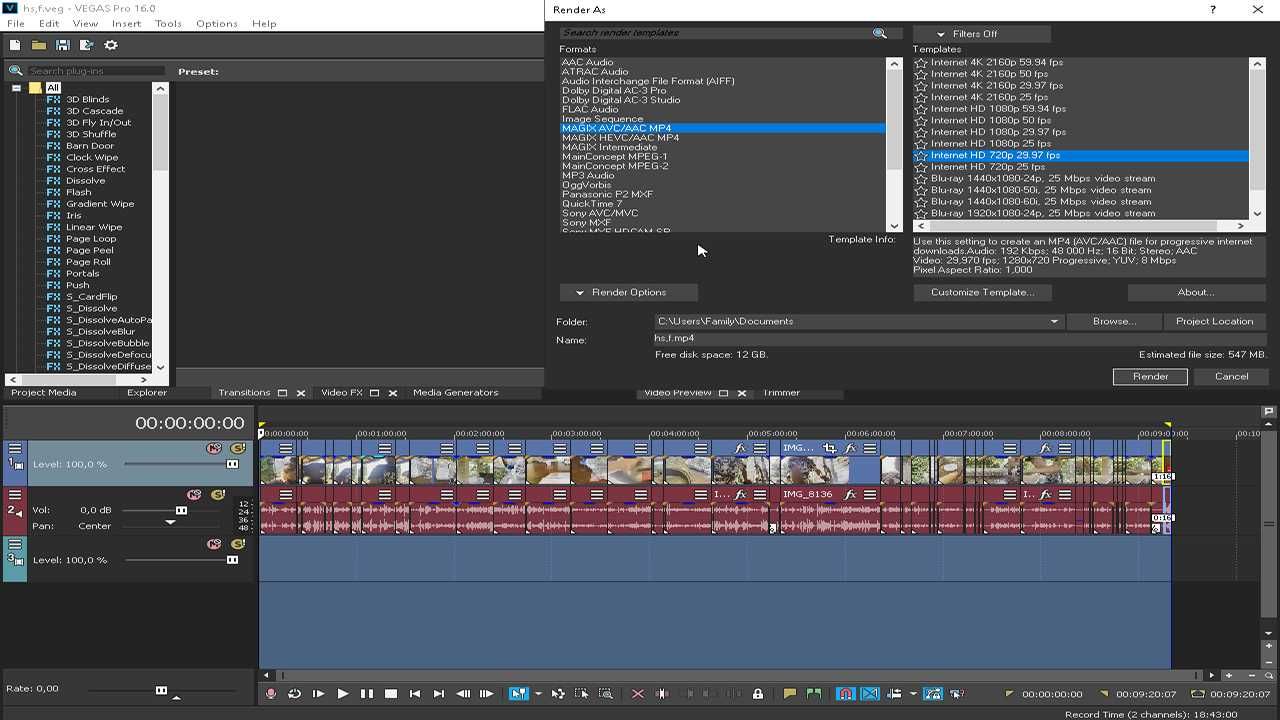1280x720 pixels.
Task: Insert a marker with yellow flag icon
Action: point(790,694)
